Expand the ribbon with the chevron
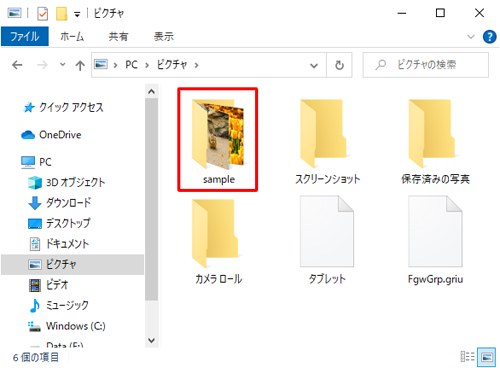The width and height of the screenshot is (500, 368). click(x=471, y=37)
